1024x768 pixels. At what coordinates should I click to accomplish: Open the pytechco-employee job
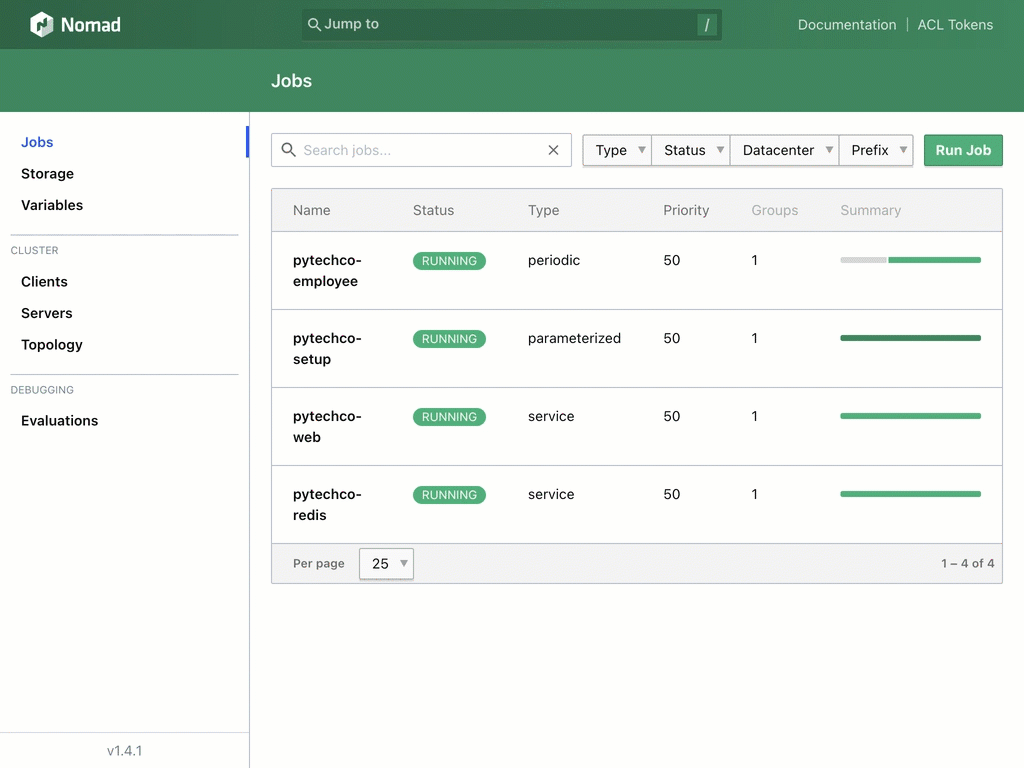tap(327, 271)
